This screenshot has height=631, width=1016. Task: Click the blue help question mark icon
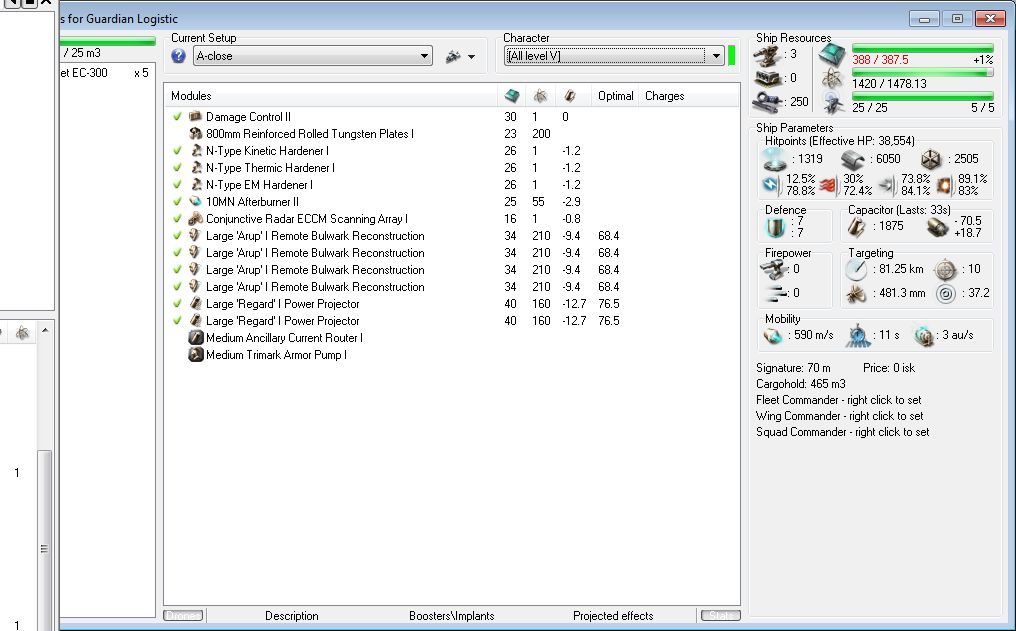(x=179, y=56)
